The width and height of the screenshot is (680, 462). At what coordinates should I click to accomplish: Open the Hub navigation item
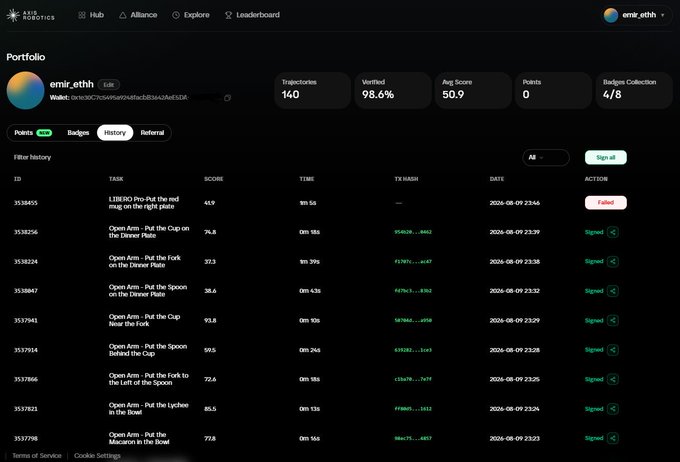(91, 15)
